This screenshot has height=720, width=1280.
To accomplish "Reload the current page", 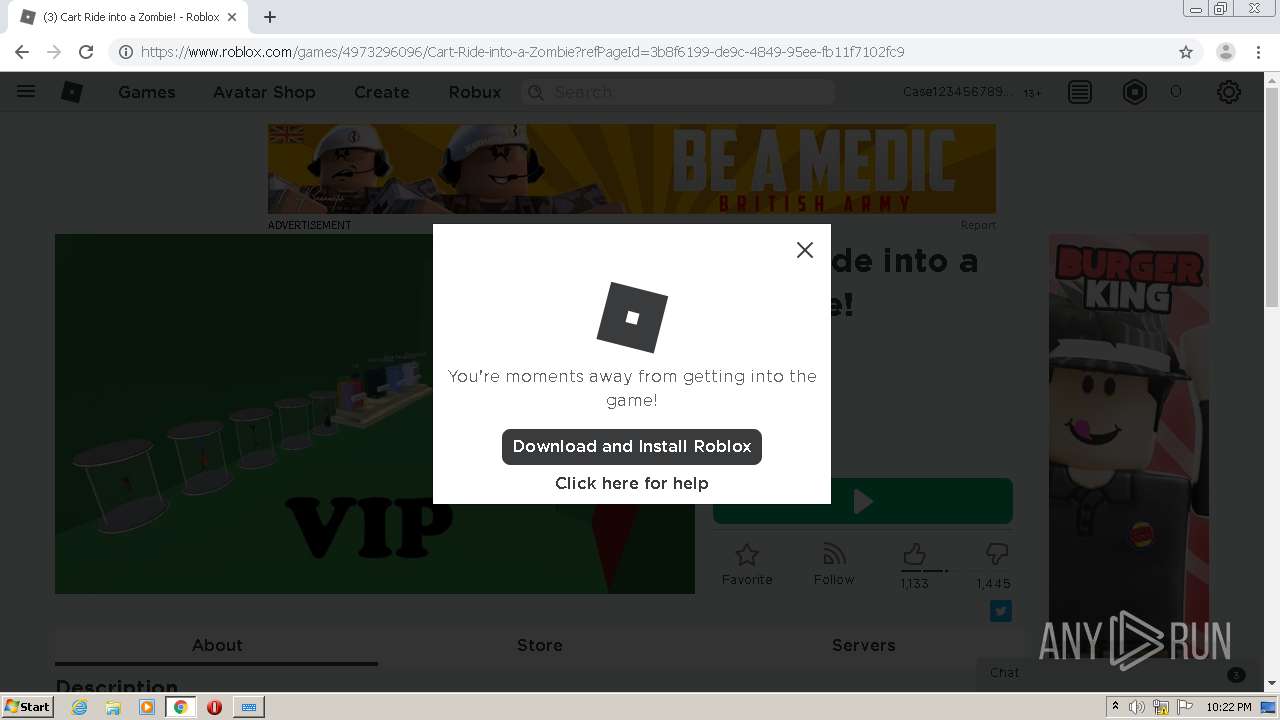I will (x=86, y=52).
